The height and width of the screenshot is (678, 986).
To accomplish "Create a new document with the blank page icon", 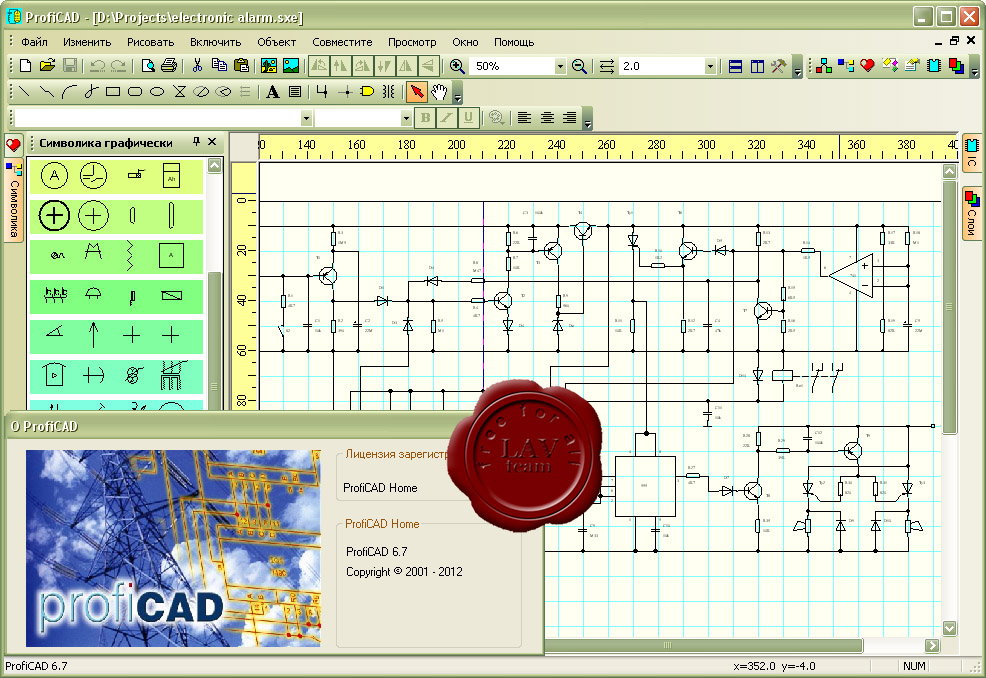I will pyautogui.click(x=26, y=65).
